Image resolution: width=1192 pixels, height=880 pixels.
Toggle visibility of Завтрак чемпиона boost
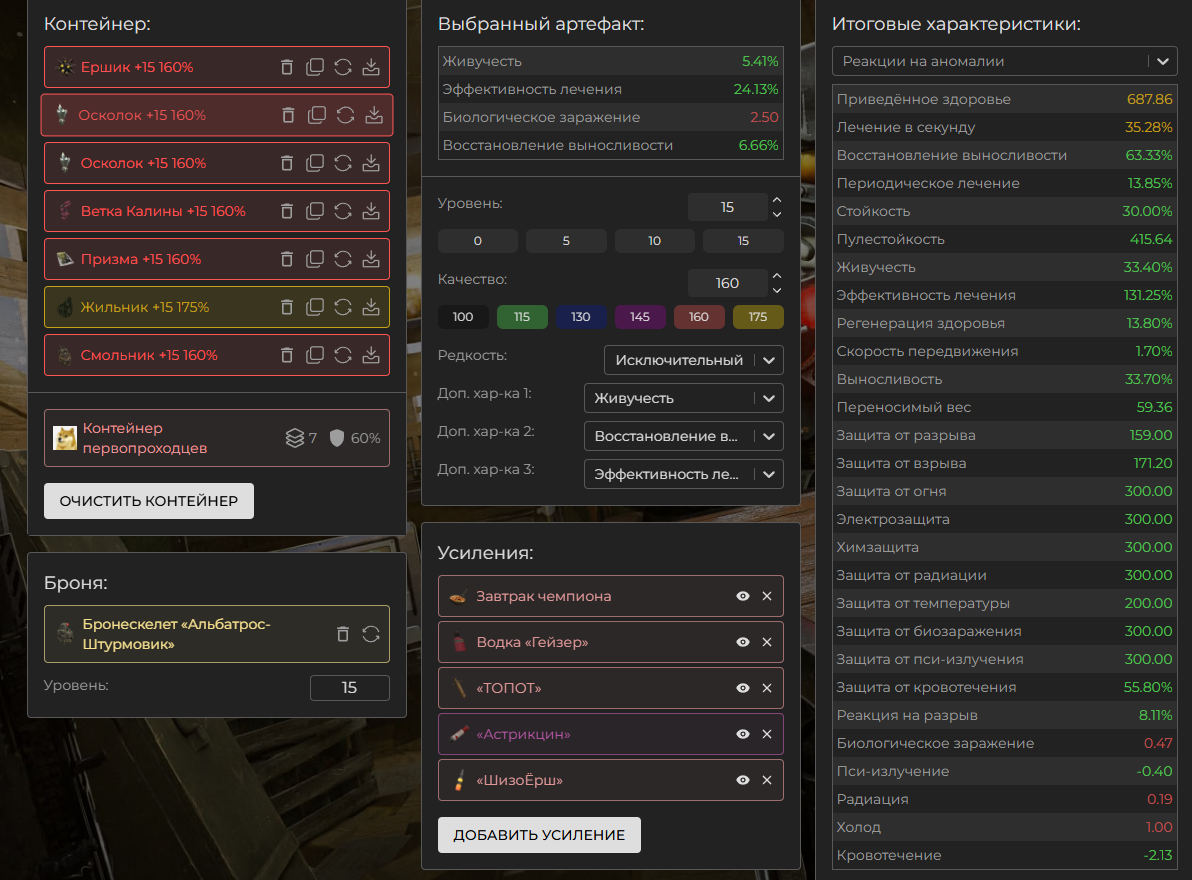coord(743,596)
